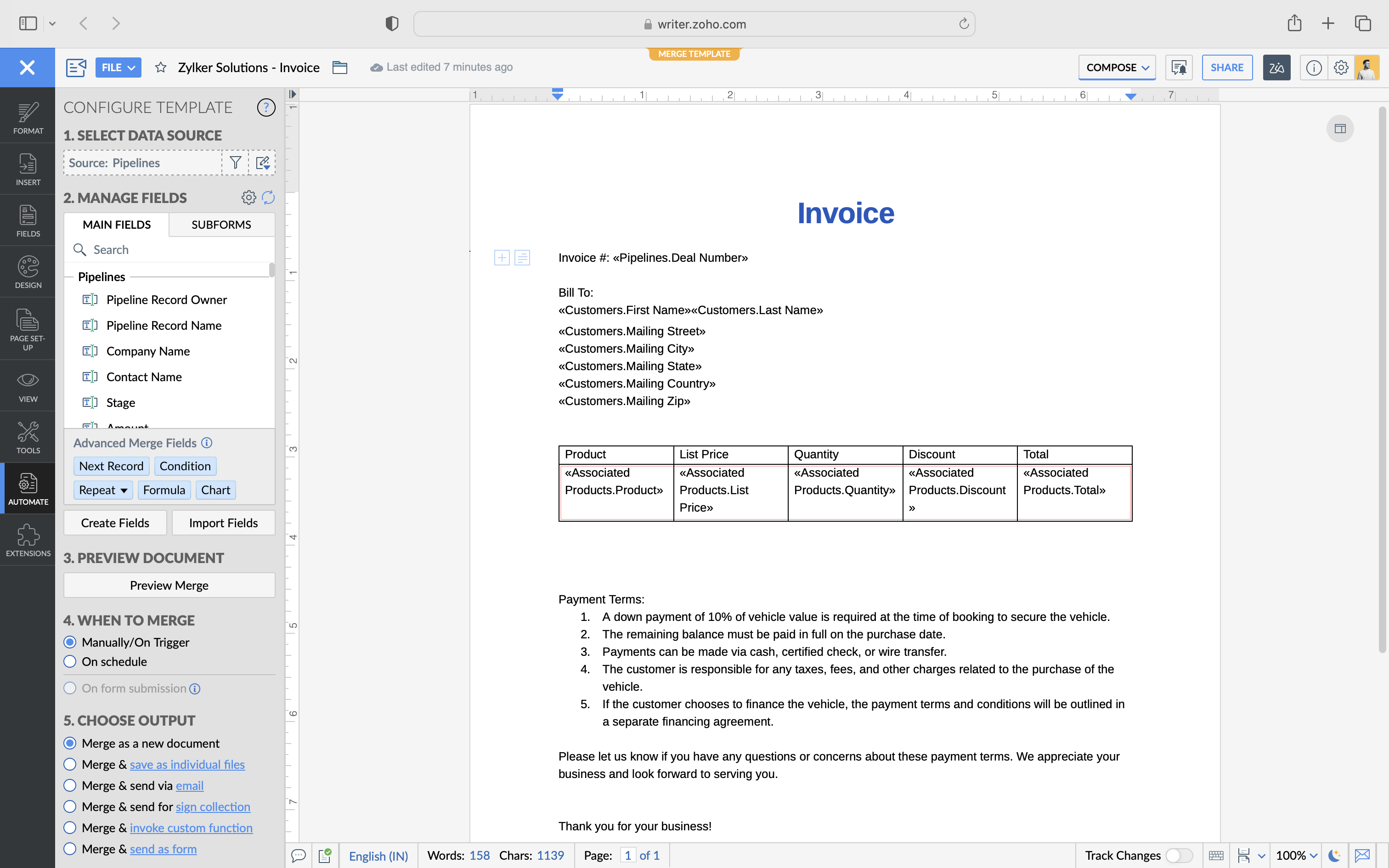Viewport: 1389px width, 868px height.
Task: Switch to the MAIN FIELDS tab
Action: coord(117,225)
